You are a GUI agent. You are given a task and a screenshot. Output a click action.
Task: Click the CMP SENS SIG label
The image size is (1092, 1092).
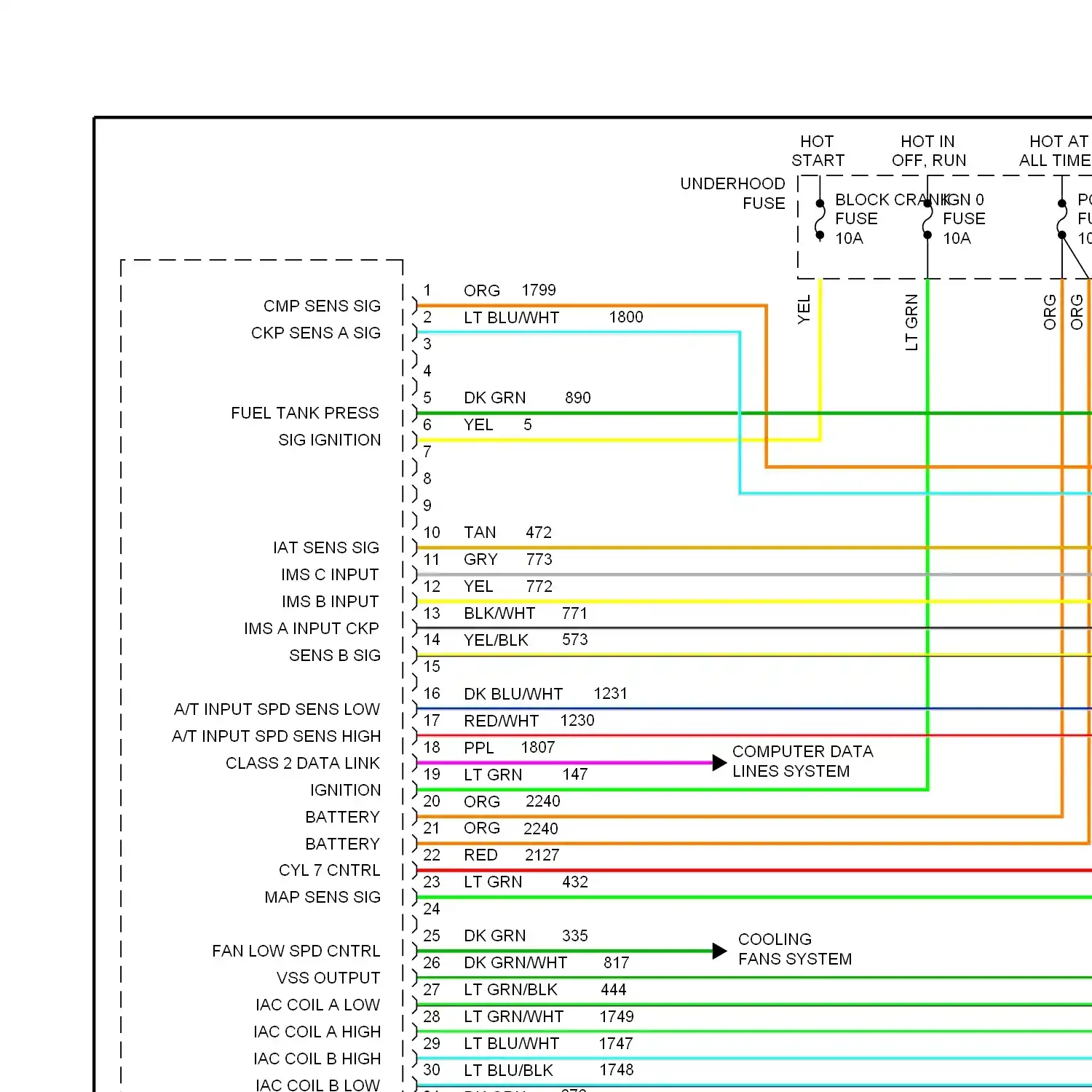[x=322, y=306]
